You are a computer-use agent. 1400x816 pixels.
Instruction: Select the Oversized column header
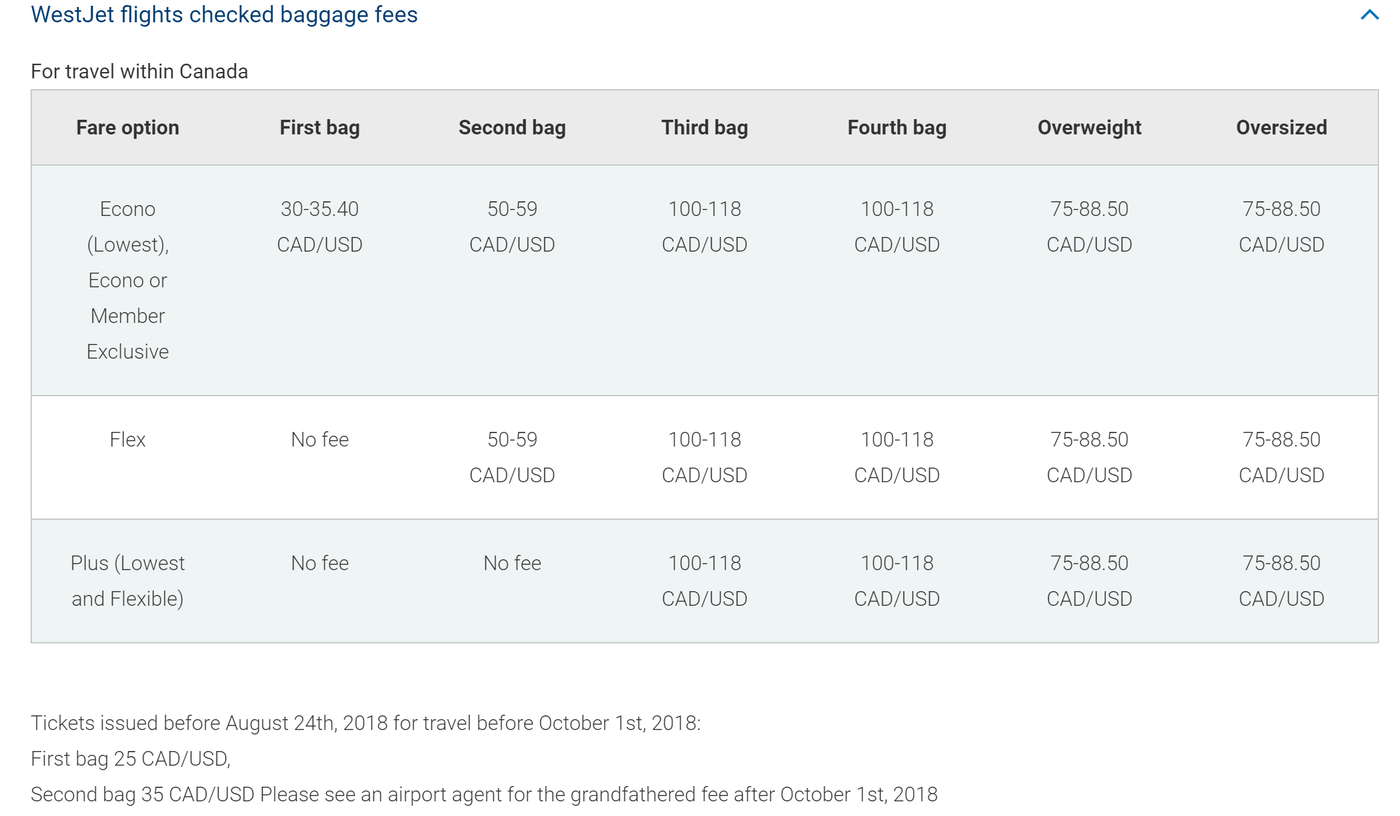point(1281,127)
